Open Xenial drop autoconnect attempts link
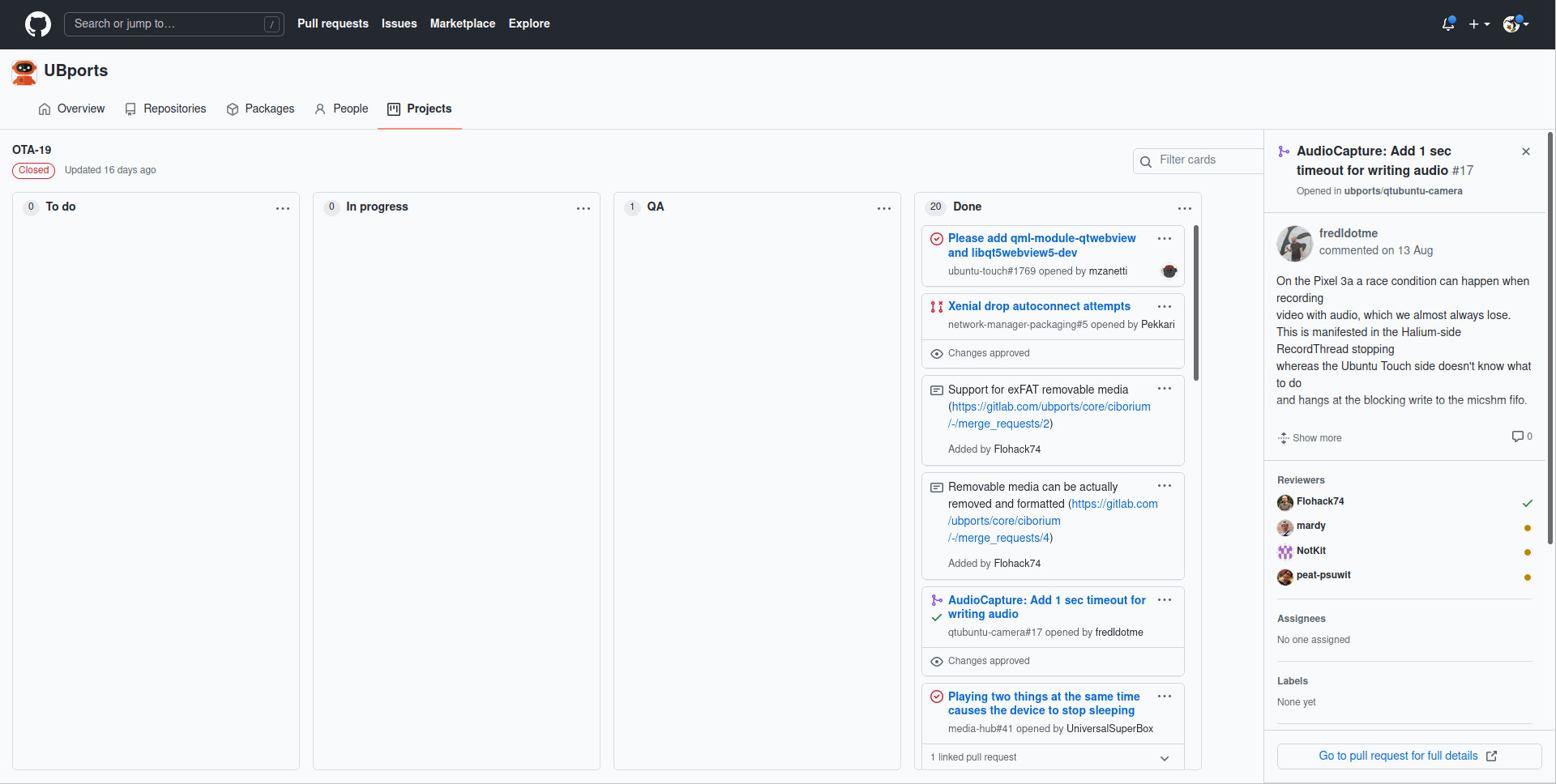The width and height of the screenshot is (1556, 784). tap(1039, 306)
